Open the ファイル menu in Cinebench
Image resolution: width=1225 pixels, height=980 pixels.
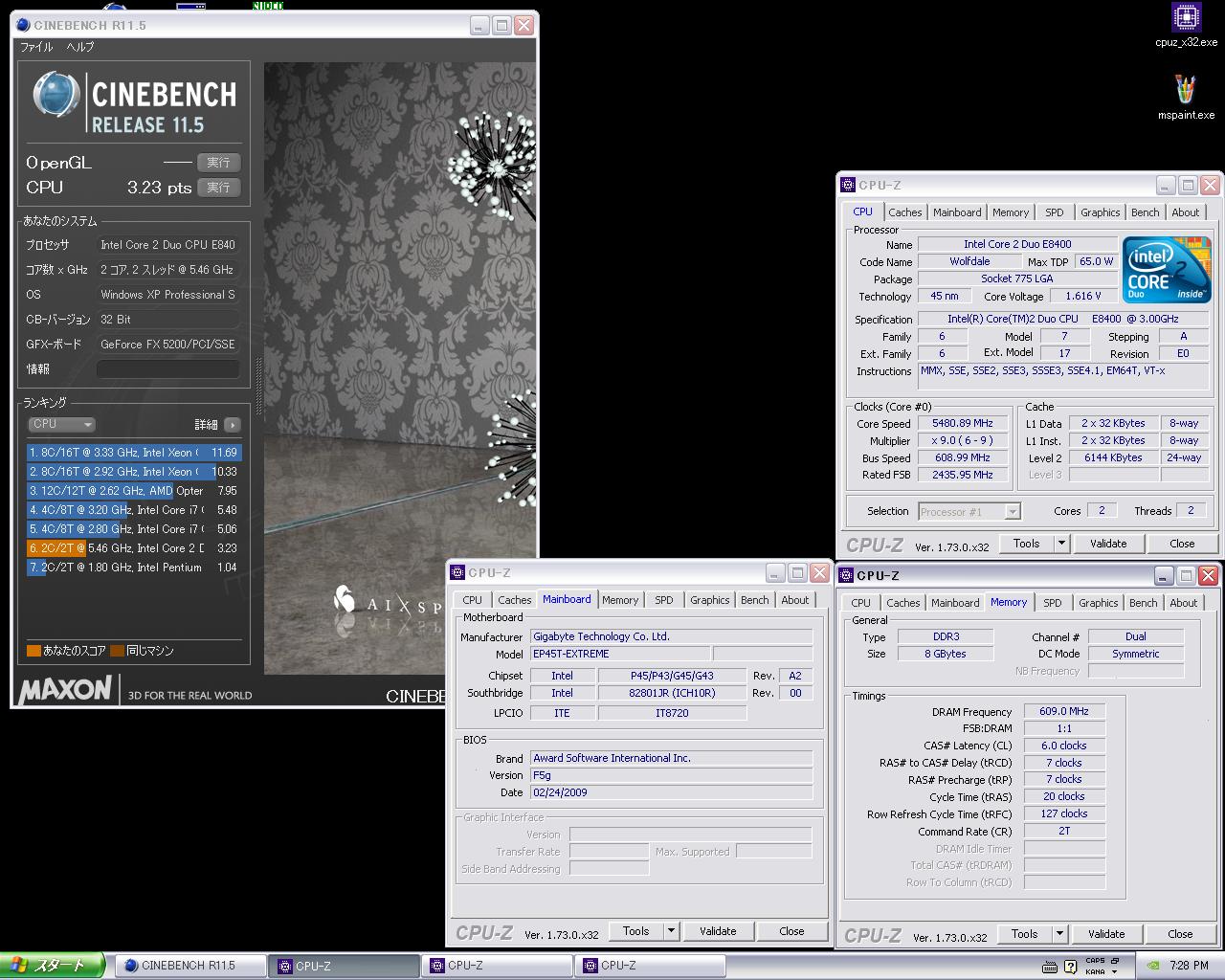[x=36, y=46]
